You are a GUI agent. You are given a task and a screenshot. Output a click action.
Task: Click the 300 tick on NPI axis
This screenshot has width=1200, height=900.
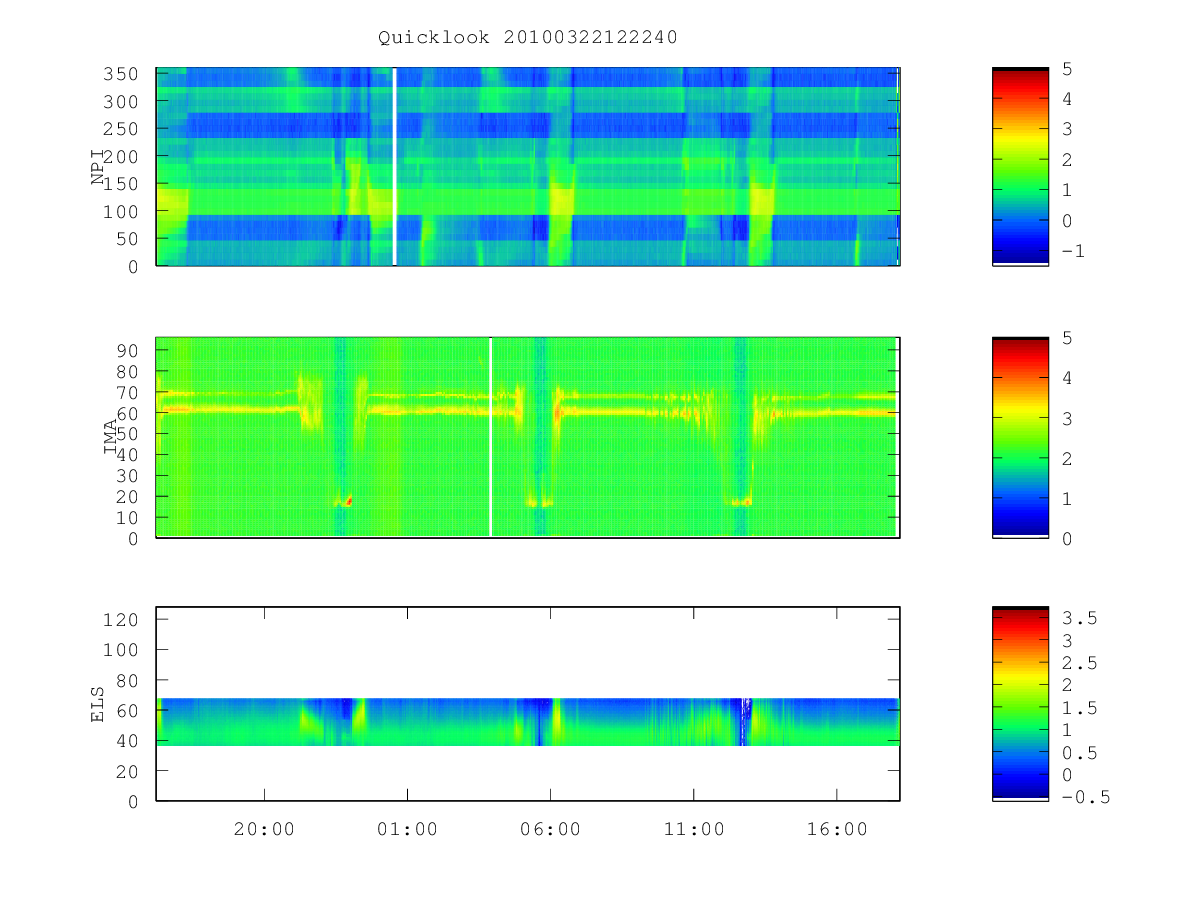[x=121, y=102]
